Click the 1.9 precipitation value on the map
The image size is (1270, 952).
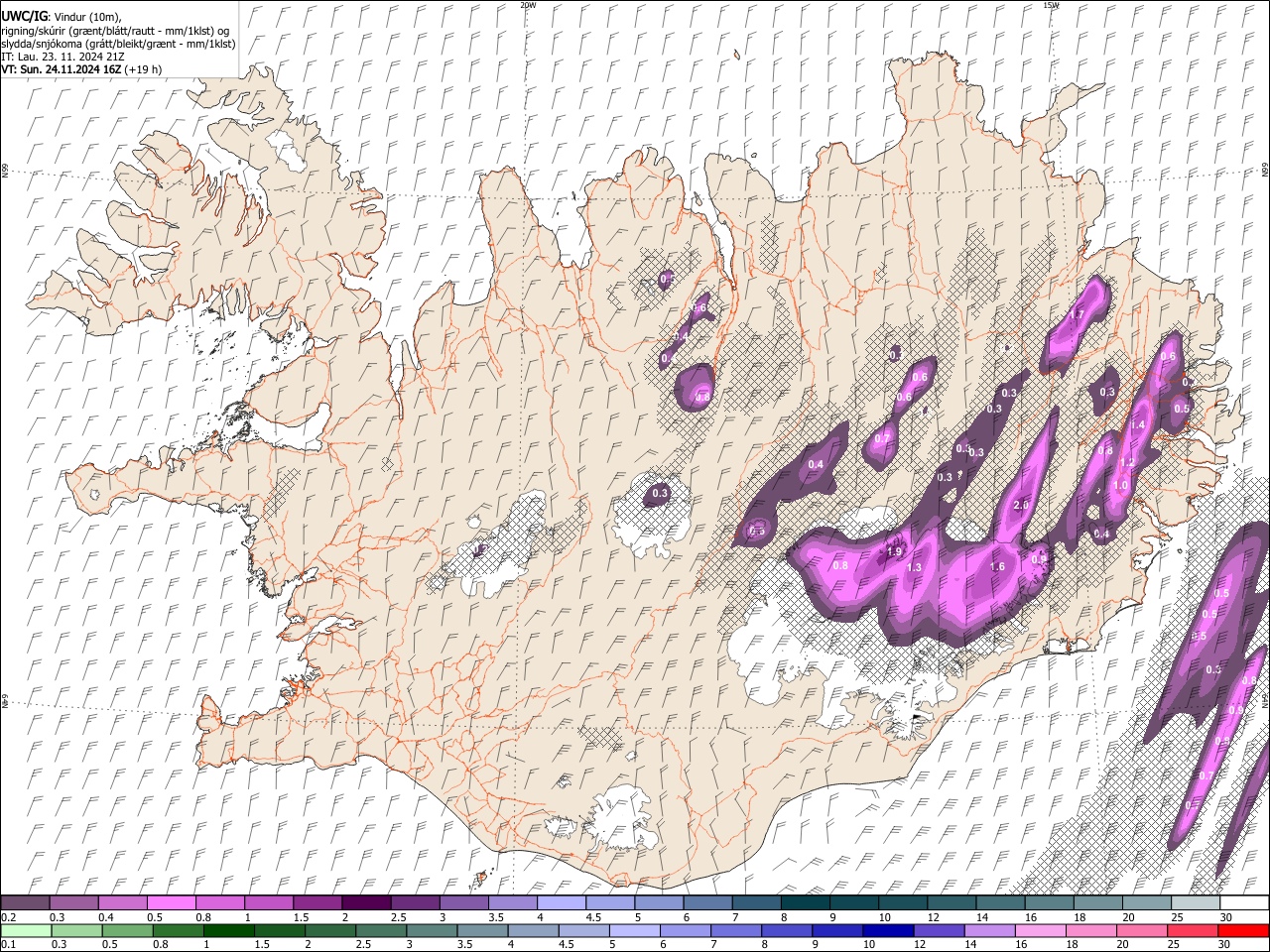pos(894,552)
